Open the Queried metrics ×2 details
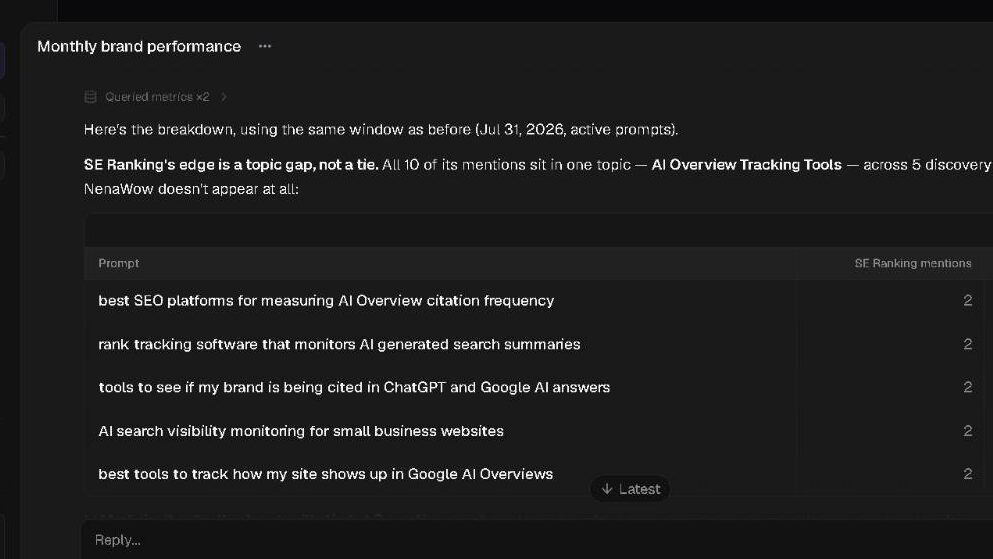This screenshot has height=559, width=993. pyautogui.click(x=157, y=97)
